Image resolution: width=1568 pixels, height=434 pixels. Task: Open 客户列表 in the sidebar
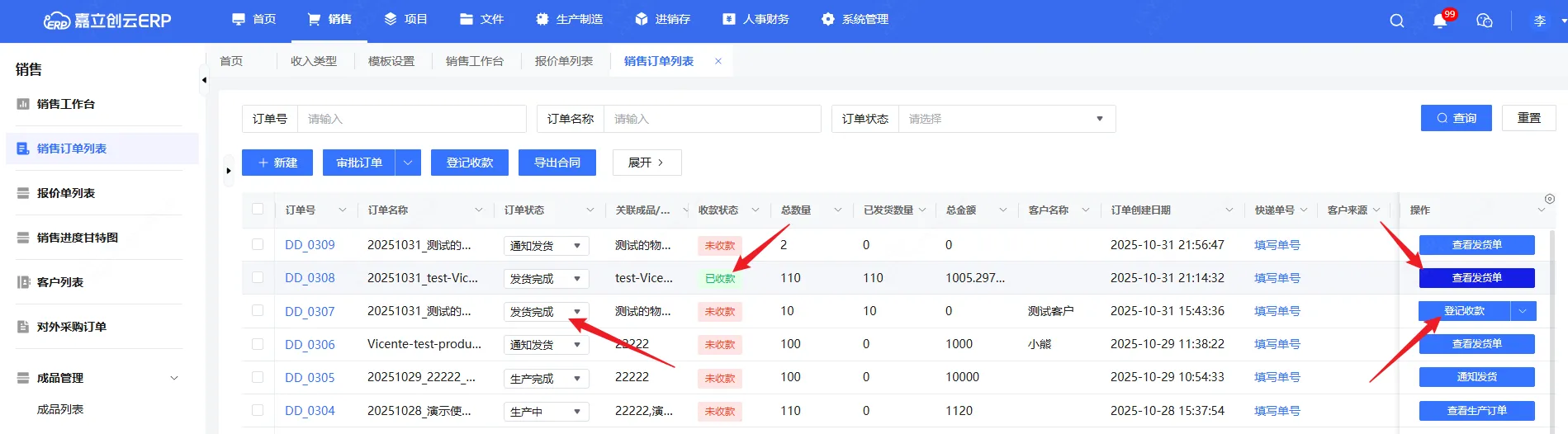pos(60,282)
